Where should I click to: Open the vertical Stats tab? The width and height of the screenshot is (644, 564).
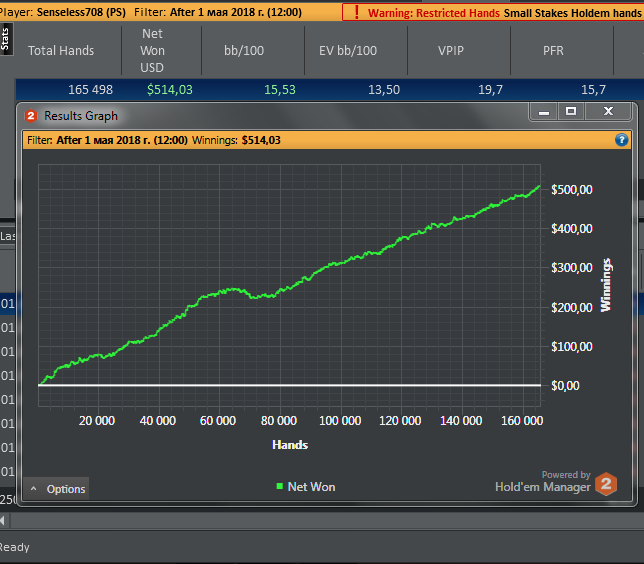tap(5, 39)
